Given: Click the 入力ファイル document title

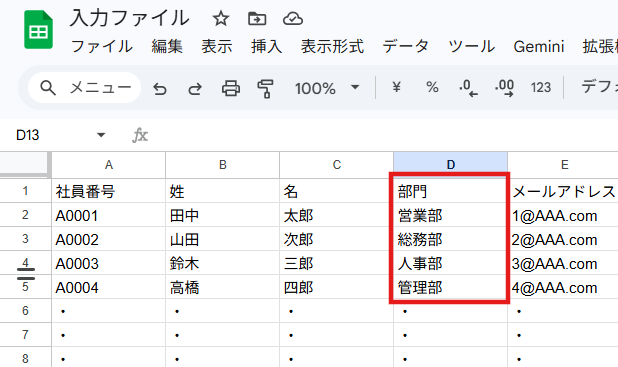Looking at the screenshot, I should pos(130,19).
